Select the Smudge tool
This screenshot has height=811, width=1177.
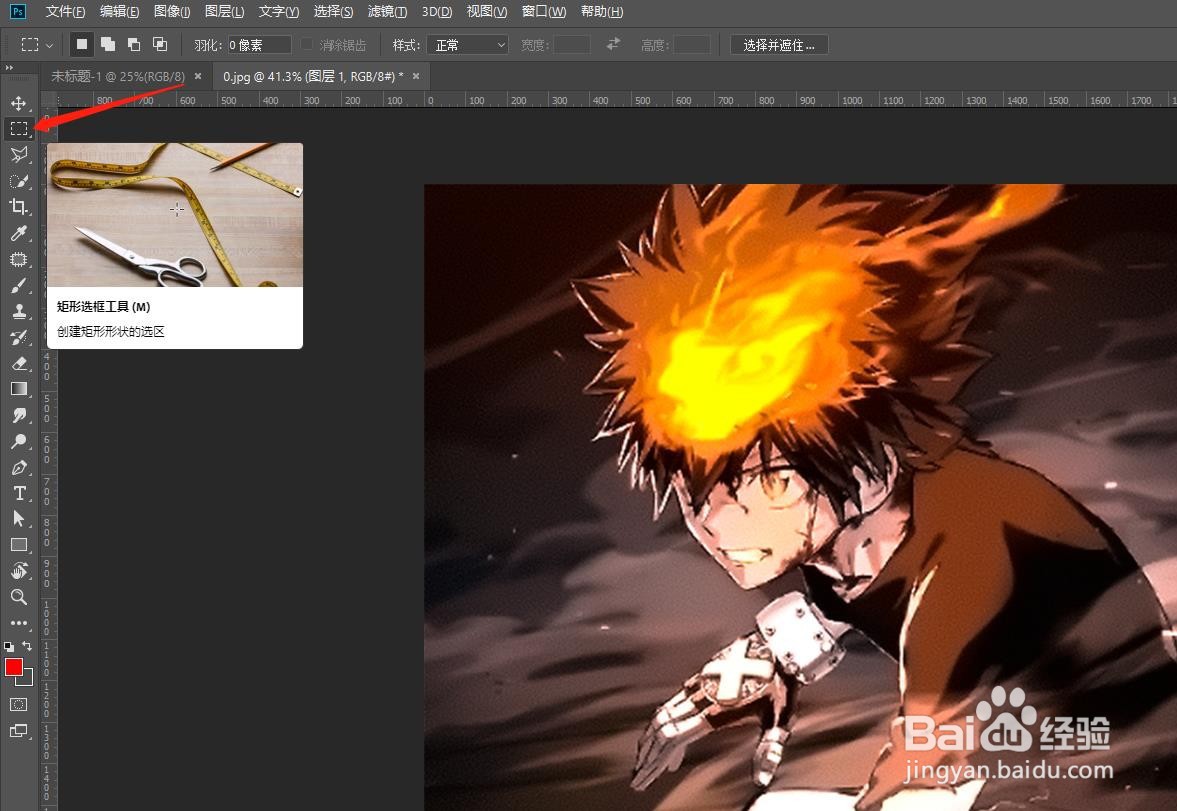tap(19, 415)
